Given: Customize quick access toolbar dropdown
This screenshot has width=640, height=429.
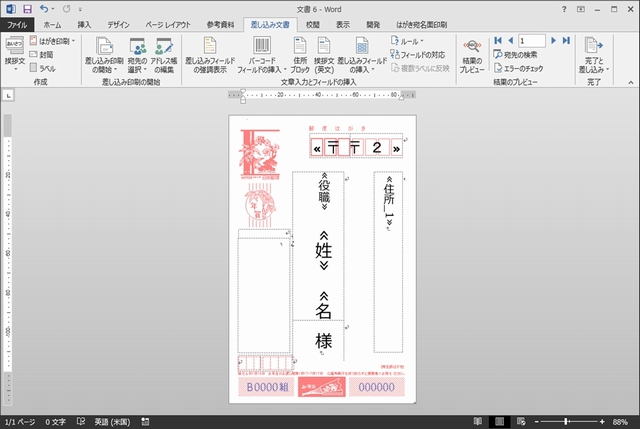Looking at the screenshot, I should [80, 9].
